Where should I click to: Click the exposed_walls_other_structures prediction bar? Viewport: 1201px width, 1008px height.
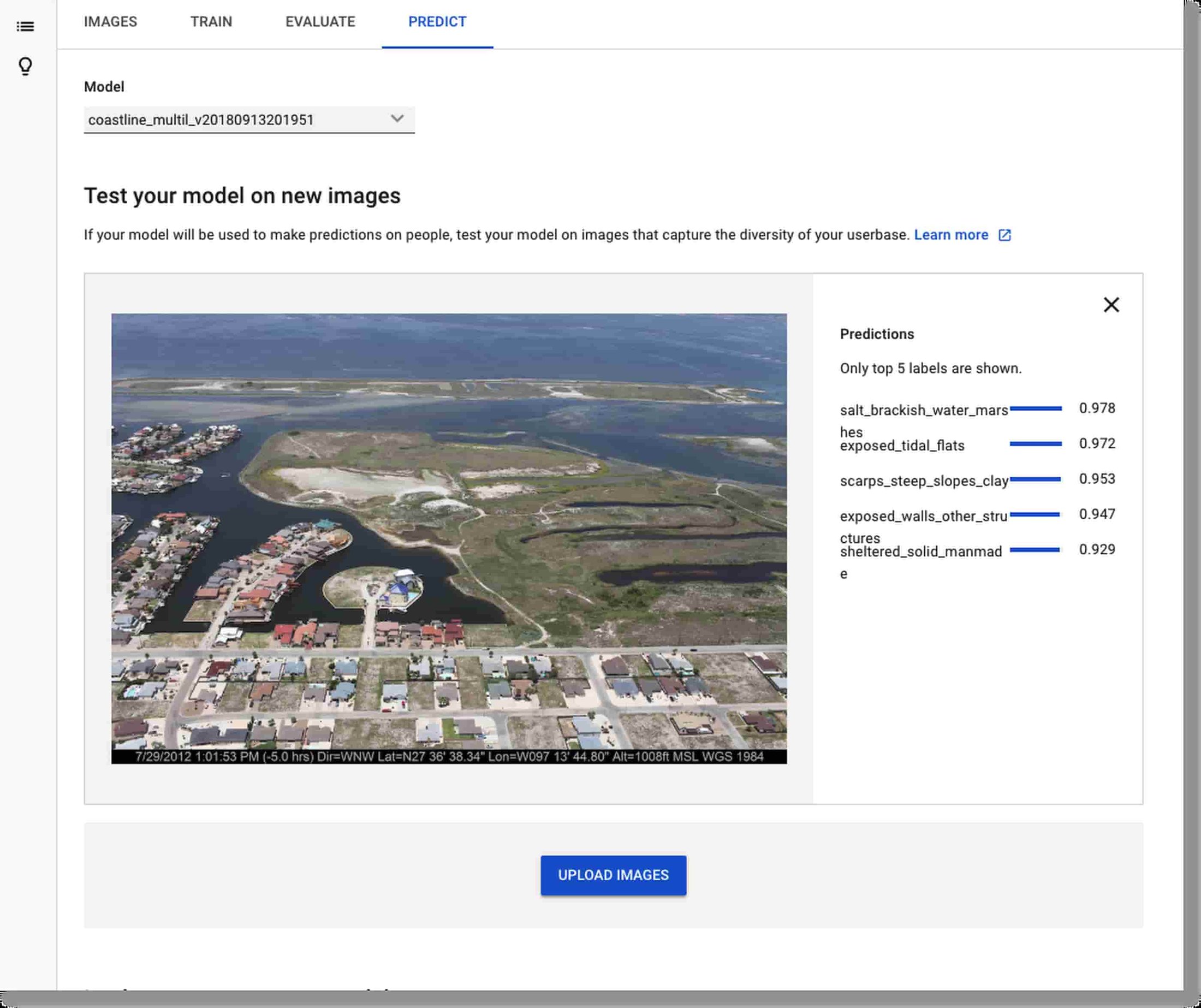coord(1035,514)
